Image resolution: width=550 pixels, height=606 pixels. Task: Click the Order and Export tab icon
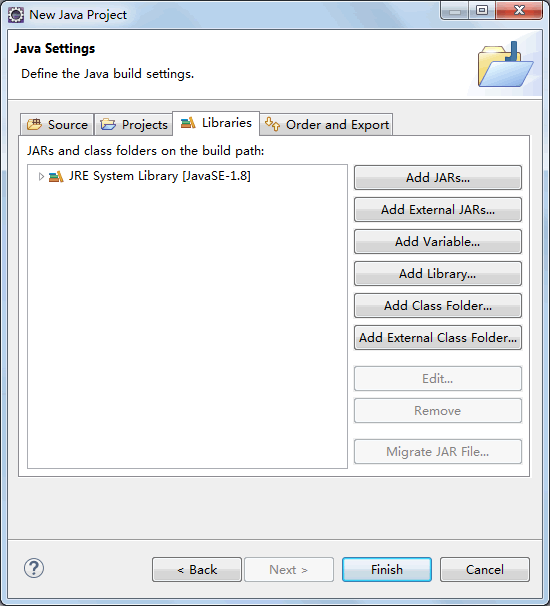pyautogui.click(x=272, y=124)
